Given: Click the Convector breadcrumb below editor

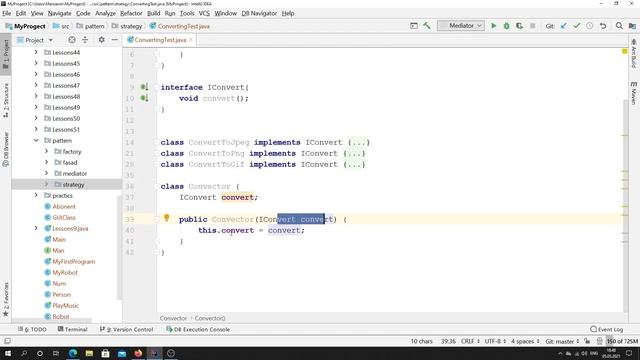Looking at the screenshot, I should [x=173, y=318].
